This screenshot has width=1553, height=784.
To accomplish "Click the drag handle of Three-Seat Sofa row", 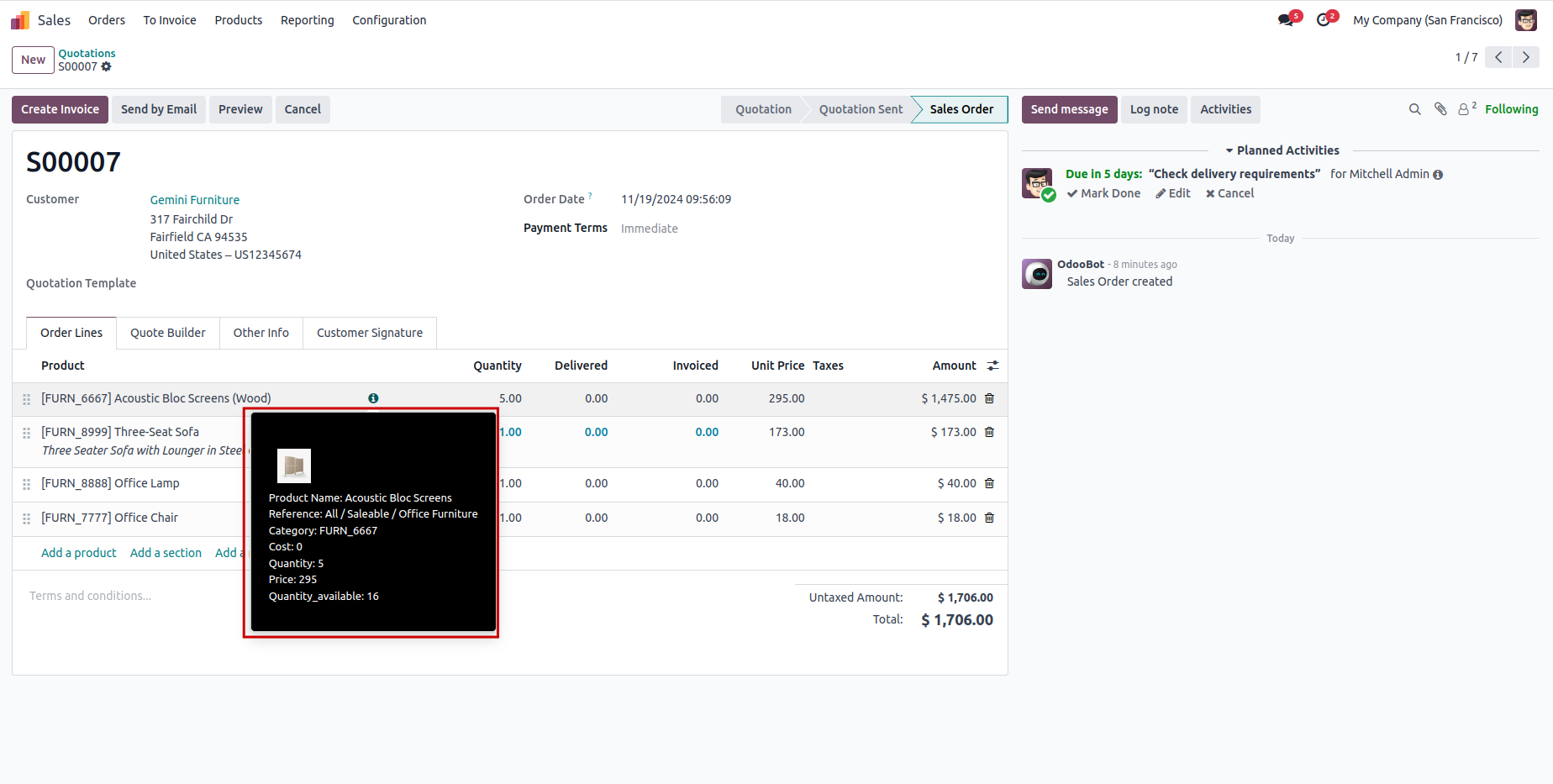I will pos(27,433).
